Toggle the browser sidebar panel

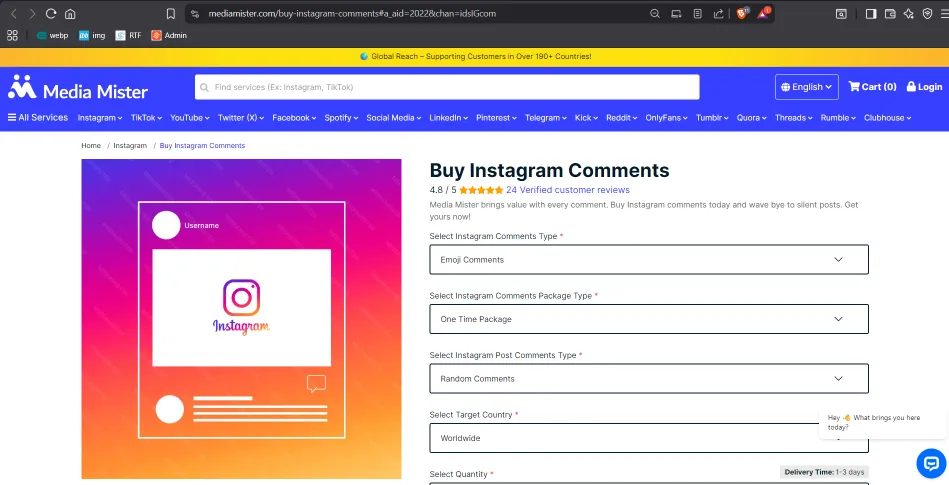(x=871, y=13)
